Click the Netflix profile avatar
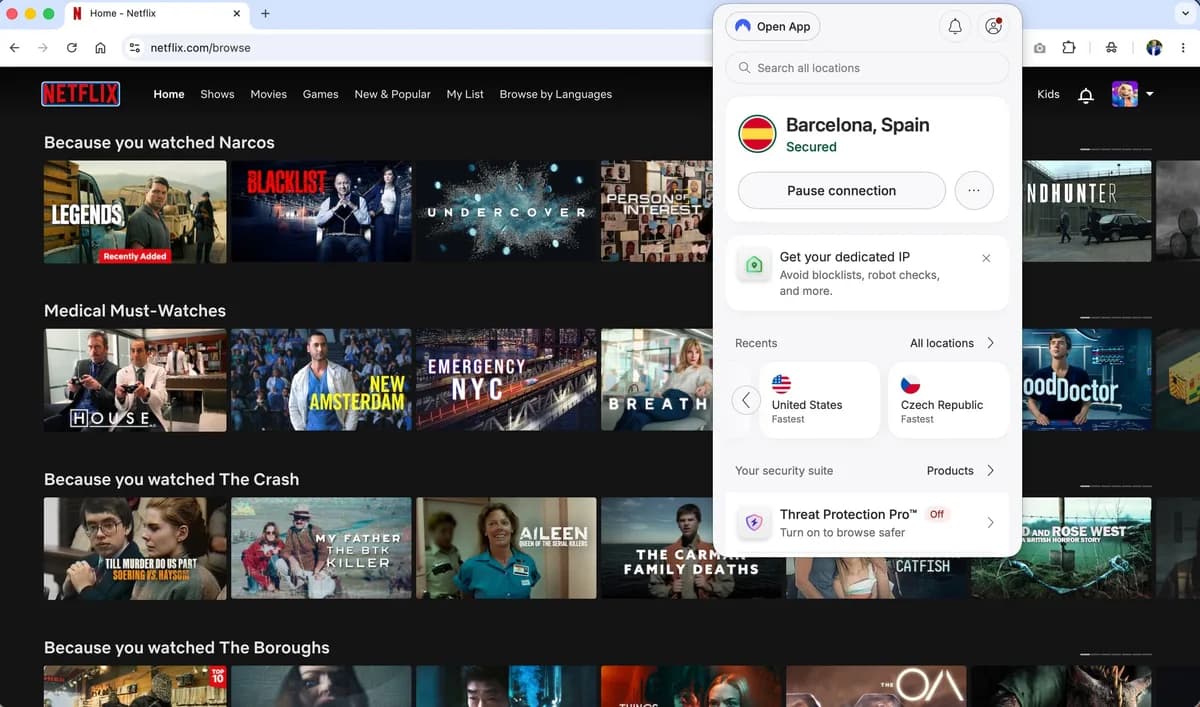Image resolution: width=1200 pixels, height=707 pixels. [1125, 94]
